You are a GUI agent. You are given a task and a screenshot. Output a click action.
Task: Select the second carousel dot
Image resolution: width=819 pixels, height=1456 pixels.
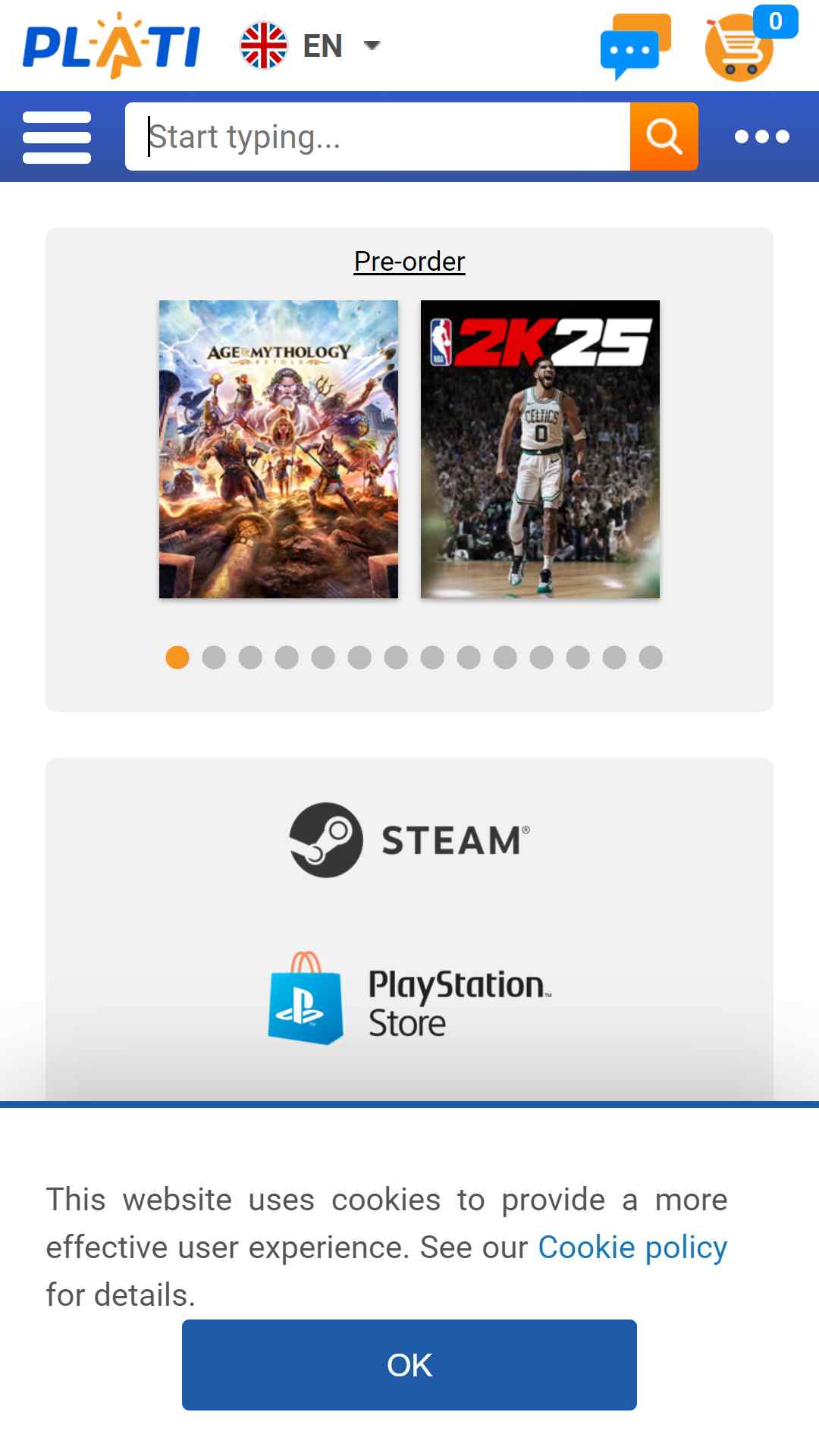click(214, 657)
